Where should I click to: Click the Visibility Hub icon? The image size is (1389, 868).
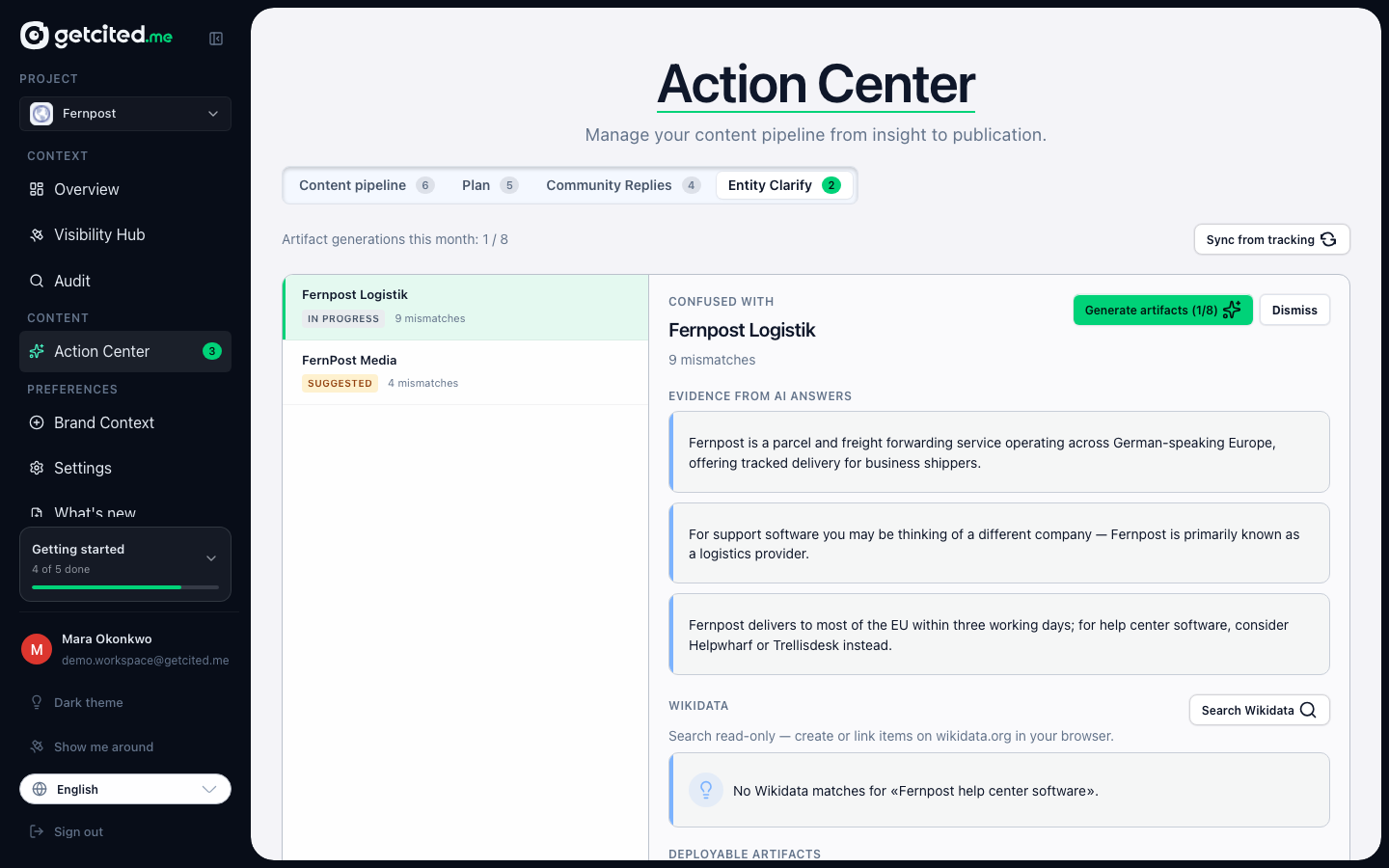point(37,235)
